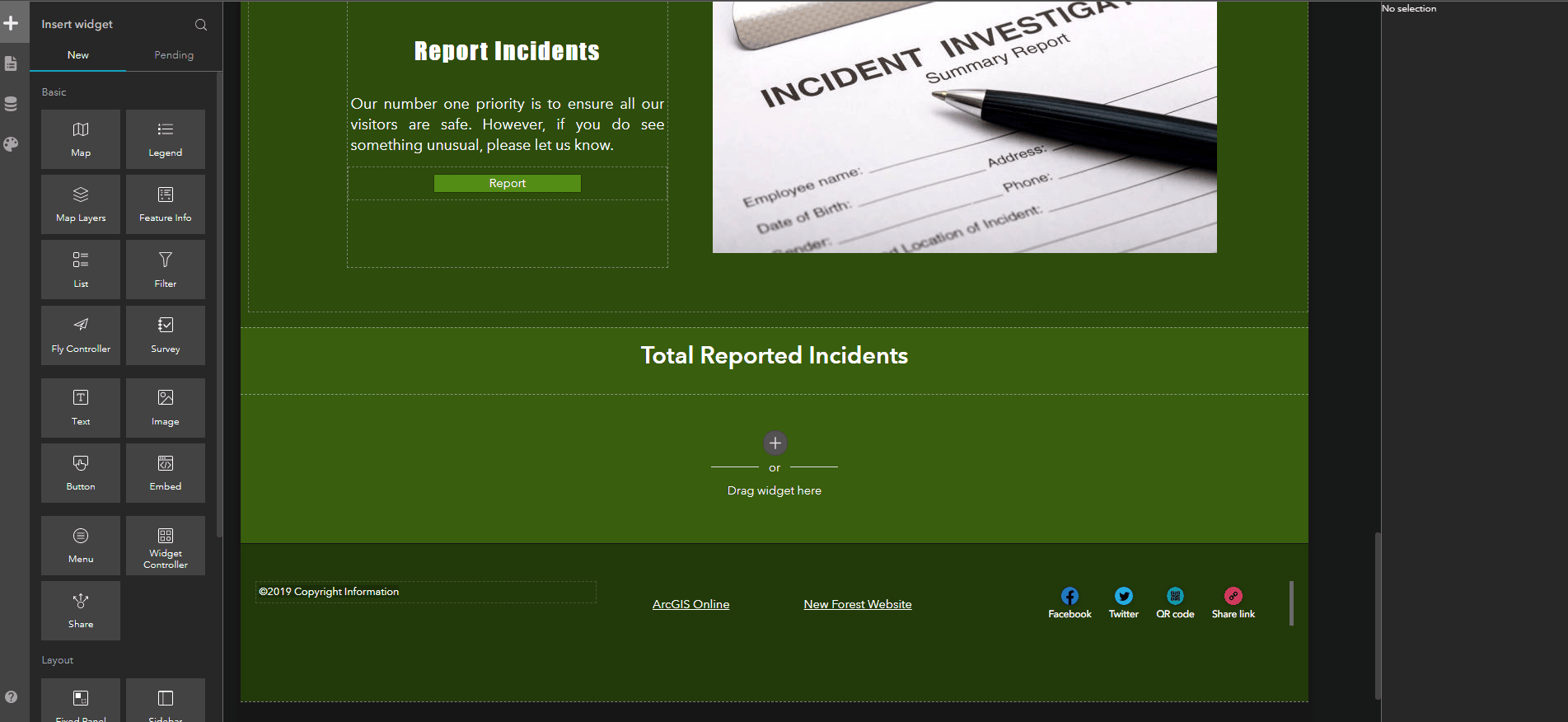Click the green Report button
The height and width of the screenshot is (722, 1568).
508,183
